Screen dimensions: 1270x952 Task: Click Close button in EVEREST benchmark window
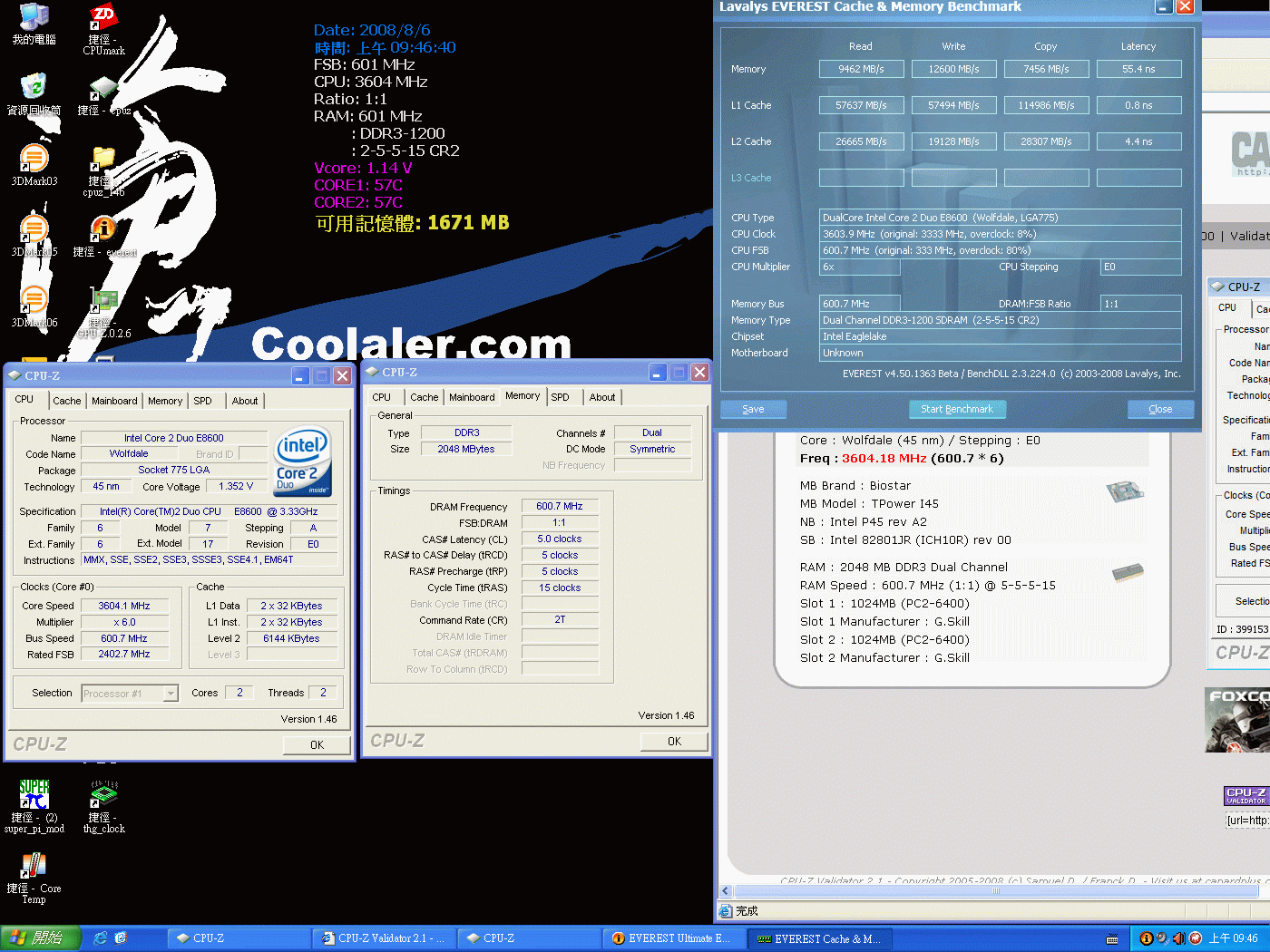[x=1160, y=409]
